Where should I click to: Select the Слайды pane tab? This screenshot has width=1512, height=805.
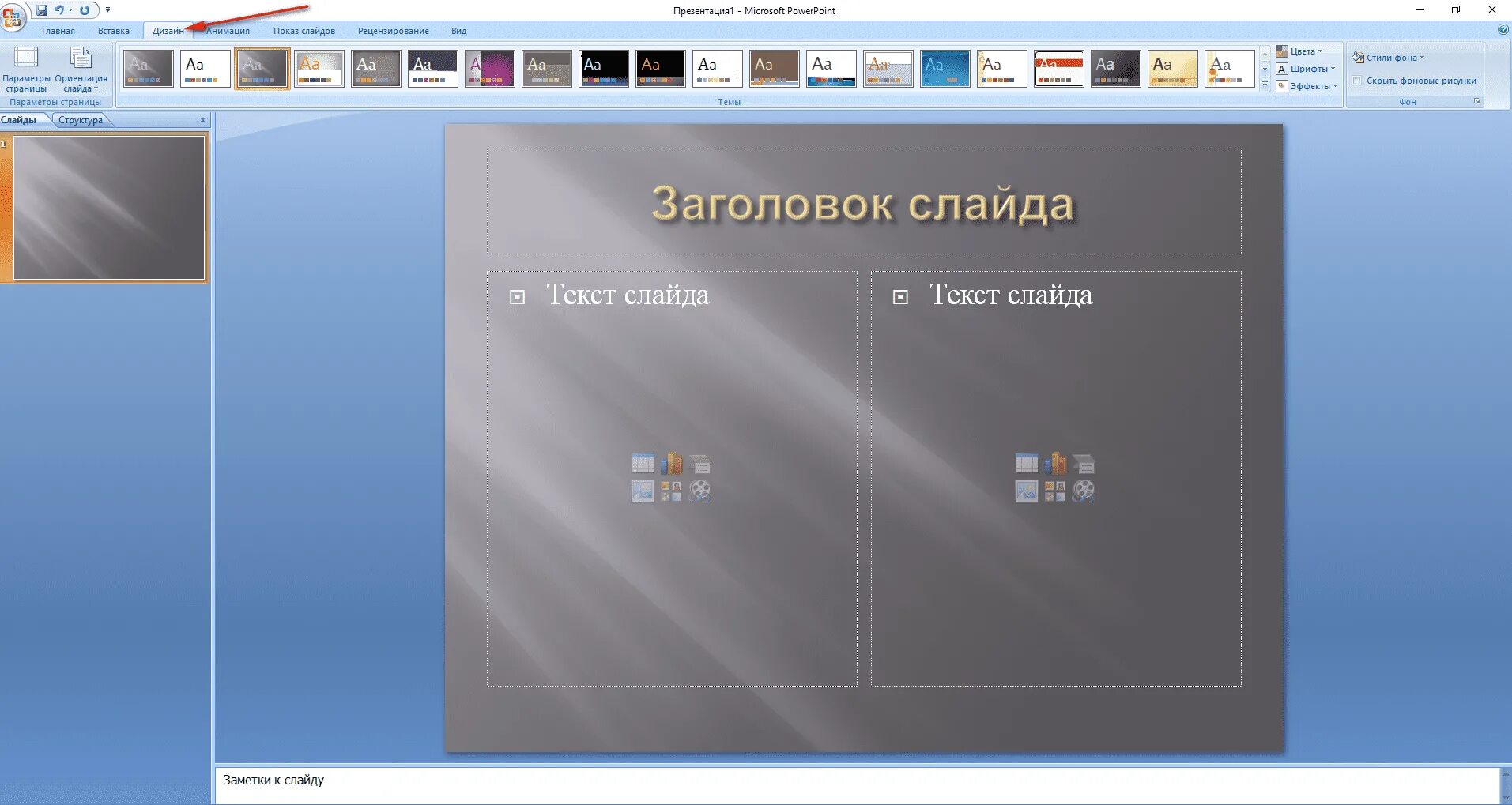click(x=19, y=120)
